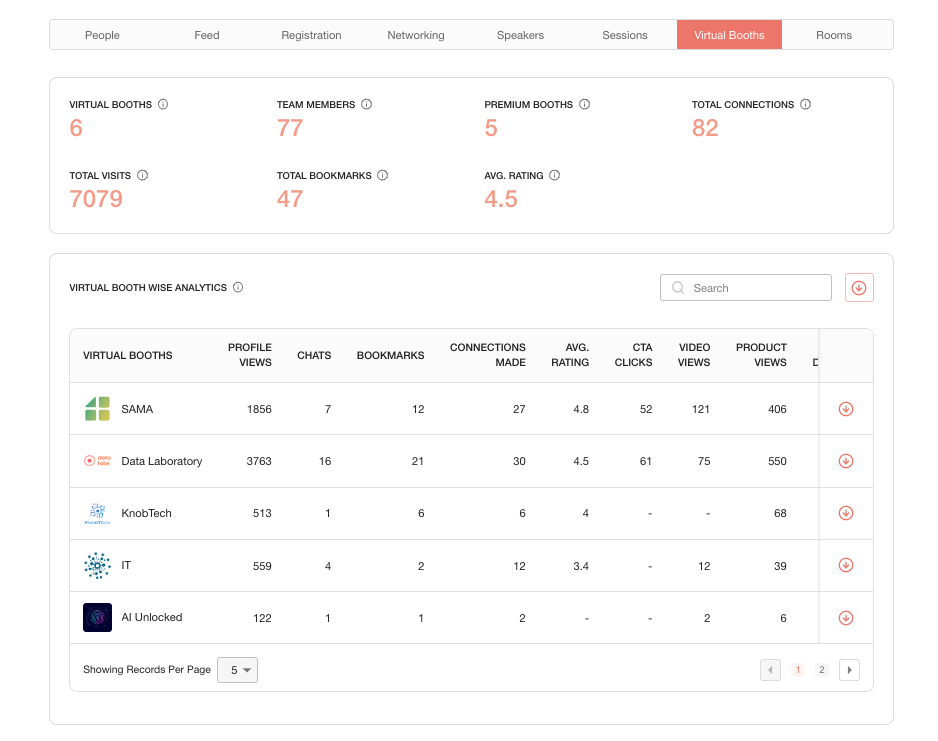This screenshot has width=938, height=741.
Task: Click the Team Members value 77
Action: tap(290, 128)
